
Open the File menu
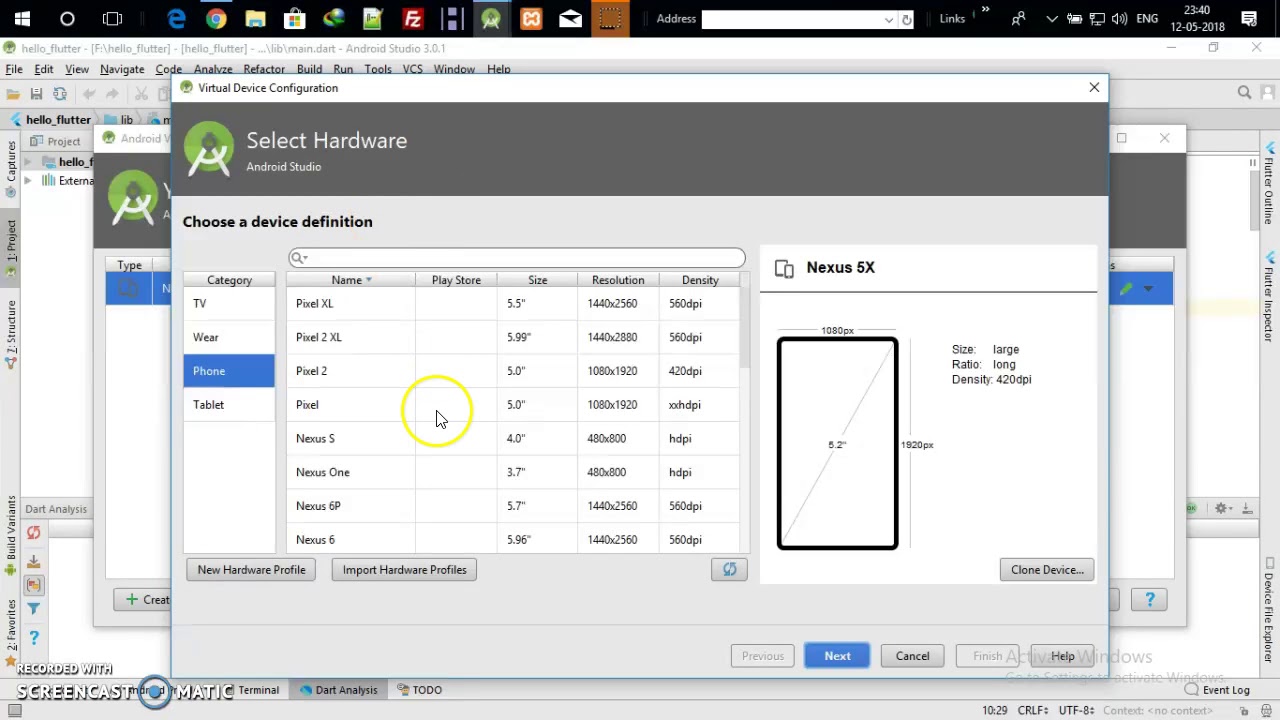[14, 69]
